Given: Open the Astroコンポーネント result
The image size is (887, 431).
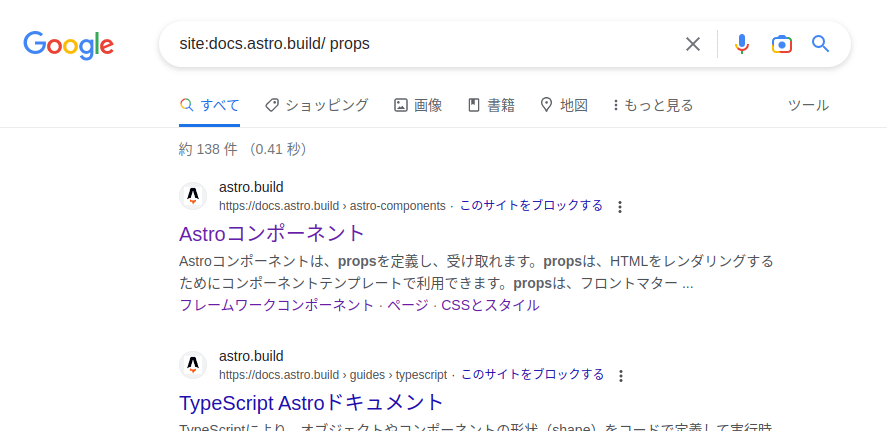Looking at the screenshot, I should 273,233.
